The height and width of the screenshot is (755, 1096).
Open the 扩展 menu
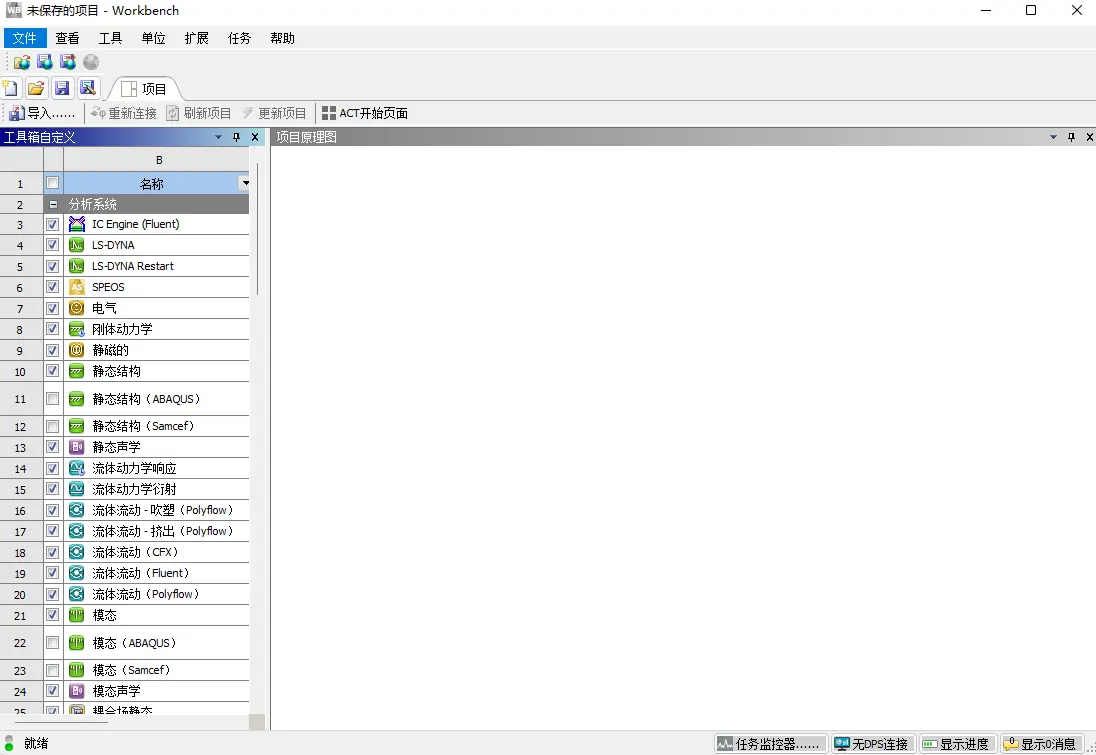(196, 38)
